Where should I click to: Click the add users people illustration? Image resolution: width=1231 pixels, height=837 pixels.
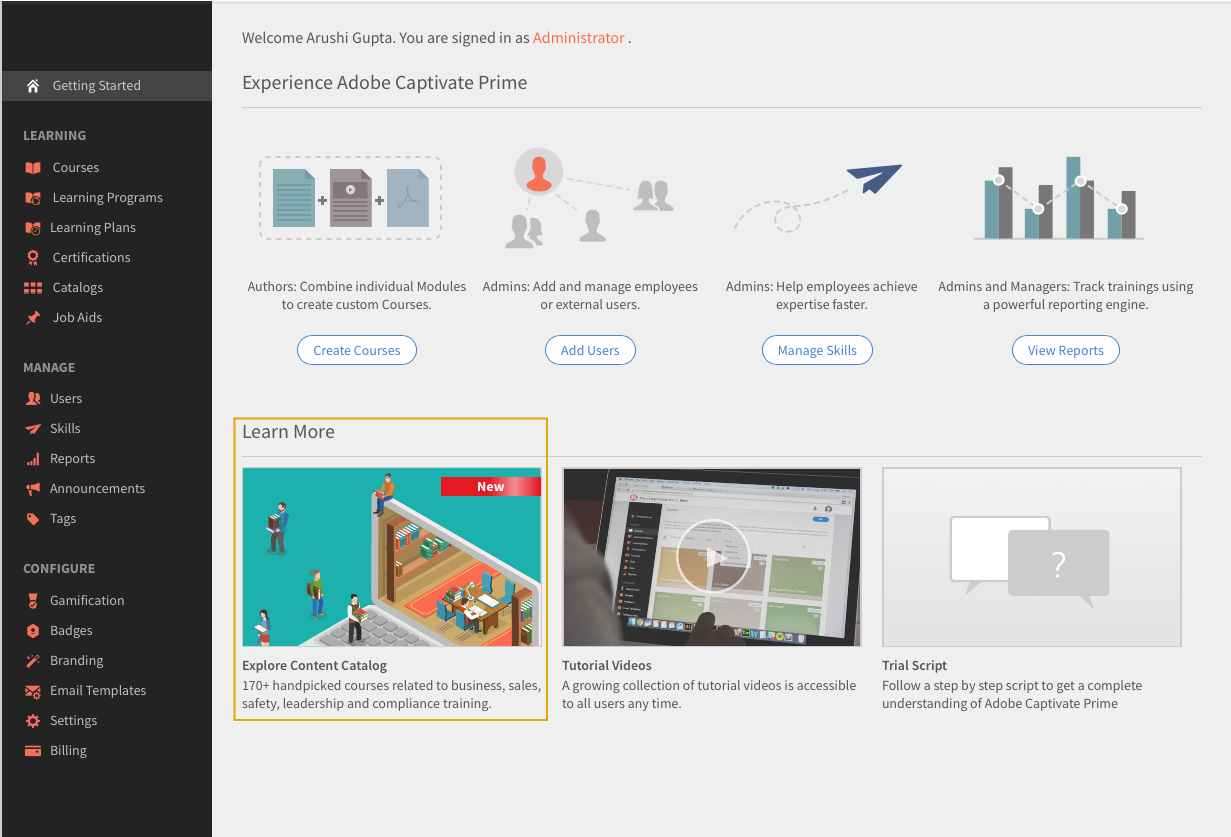[589, 198]
